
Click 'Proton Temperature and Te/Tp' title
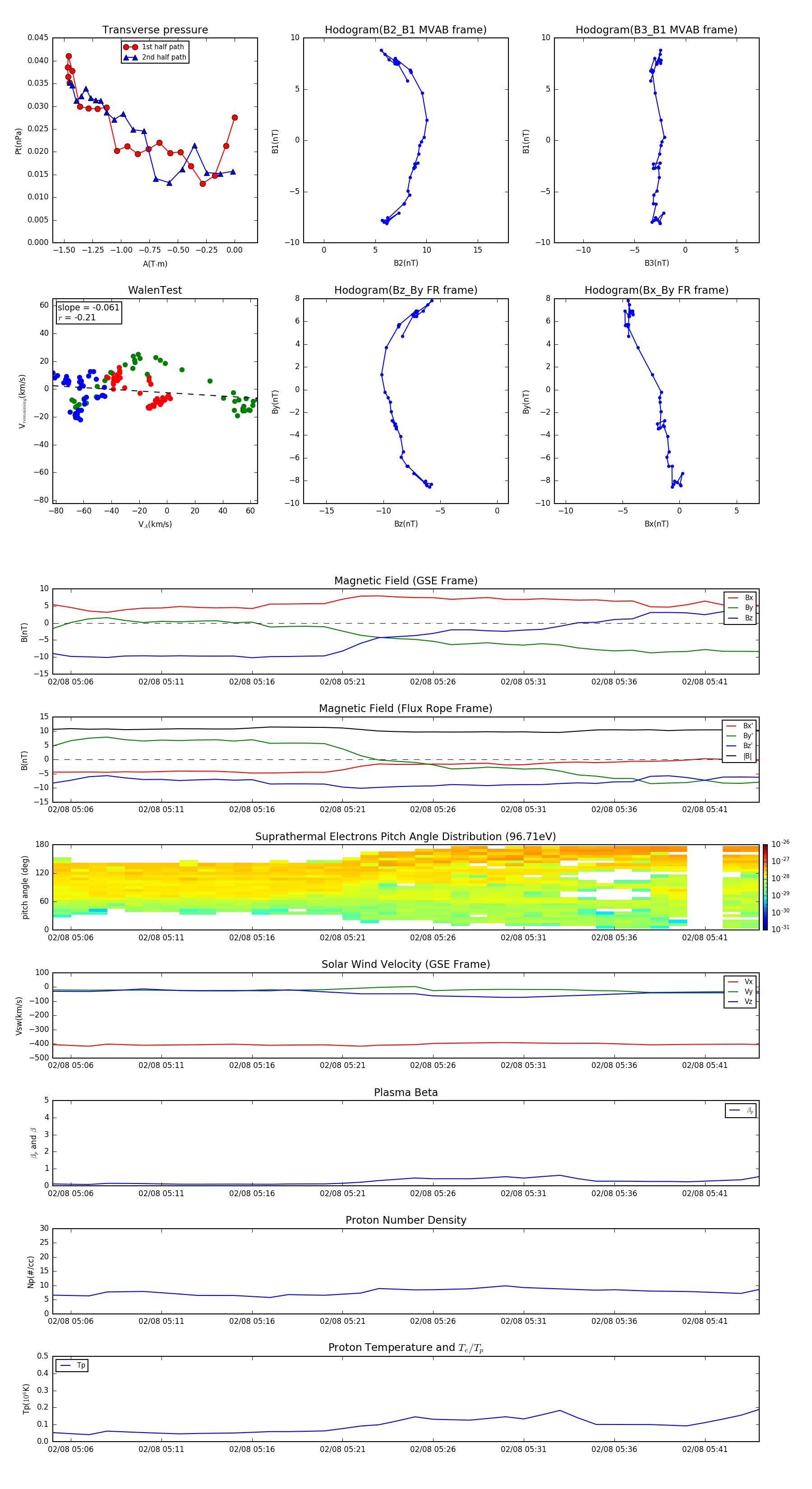click(x=406, y=1347)
